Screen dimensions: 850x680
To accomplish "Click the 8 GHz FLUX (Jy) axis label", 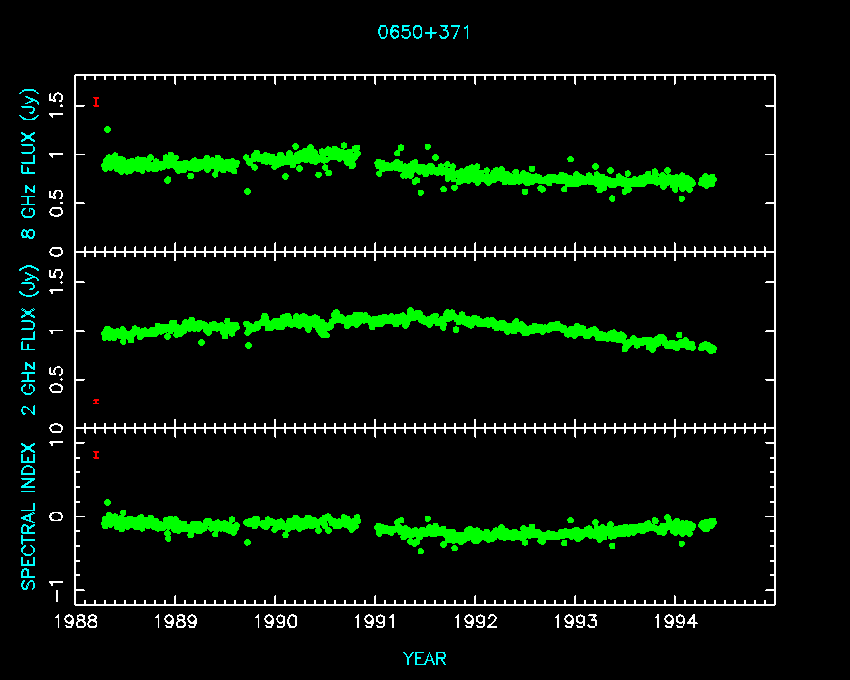I will pos(30,164).
